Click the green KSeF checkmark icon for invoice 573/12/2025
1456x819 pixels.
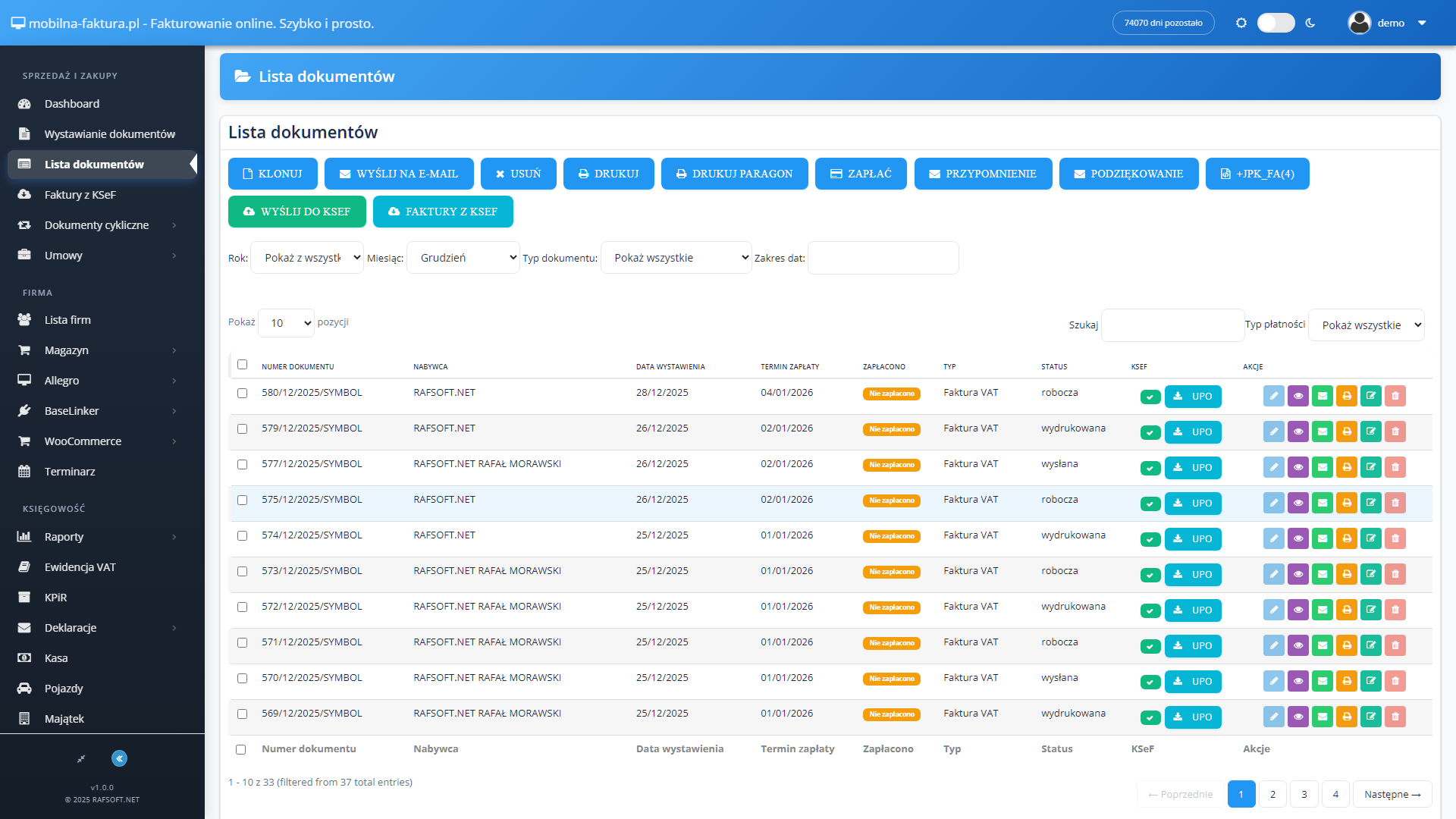1150,575
